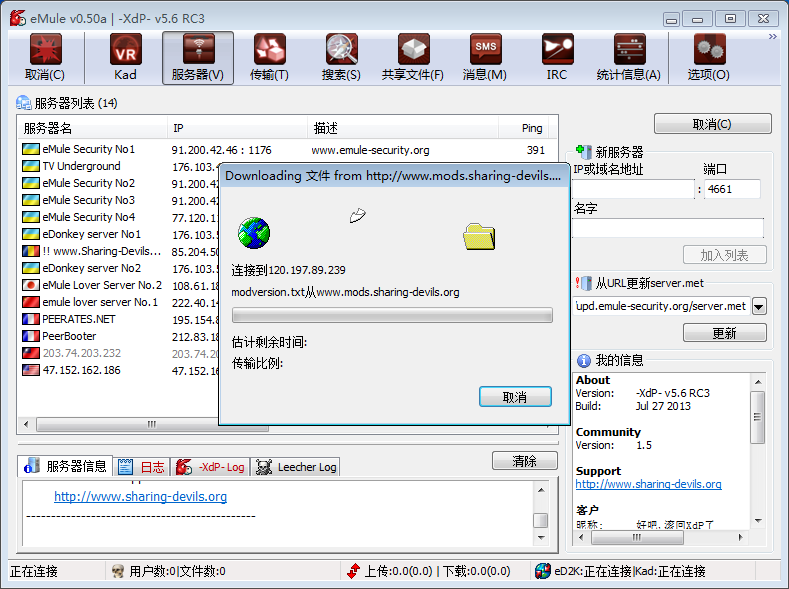Image resolution: width=789 pixels, height=589 pixels.
Task: Expand the toolbar overflow chevron
Action: 772,37
